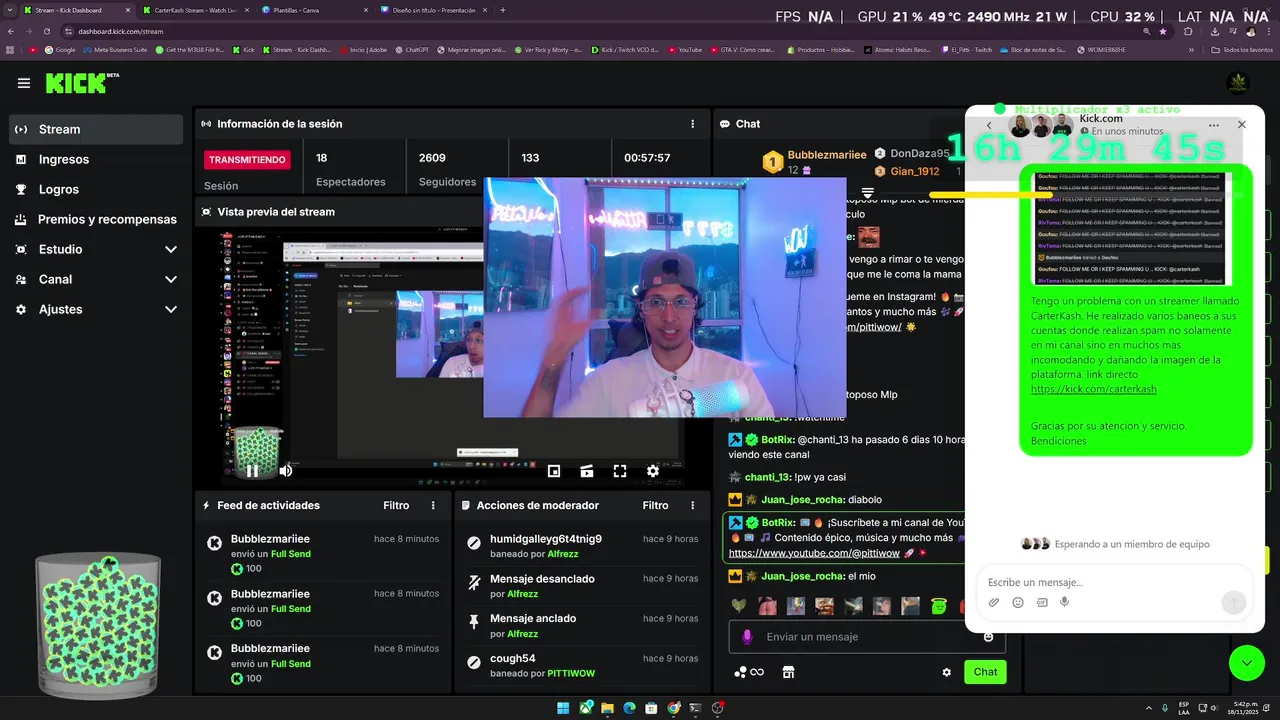Close the Kick.com support widget
1280x720 pixels.
pyautogui.click(x=1242, y=125)
